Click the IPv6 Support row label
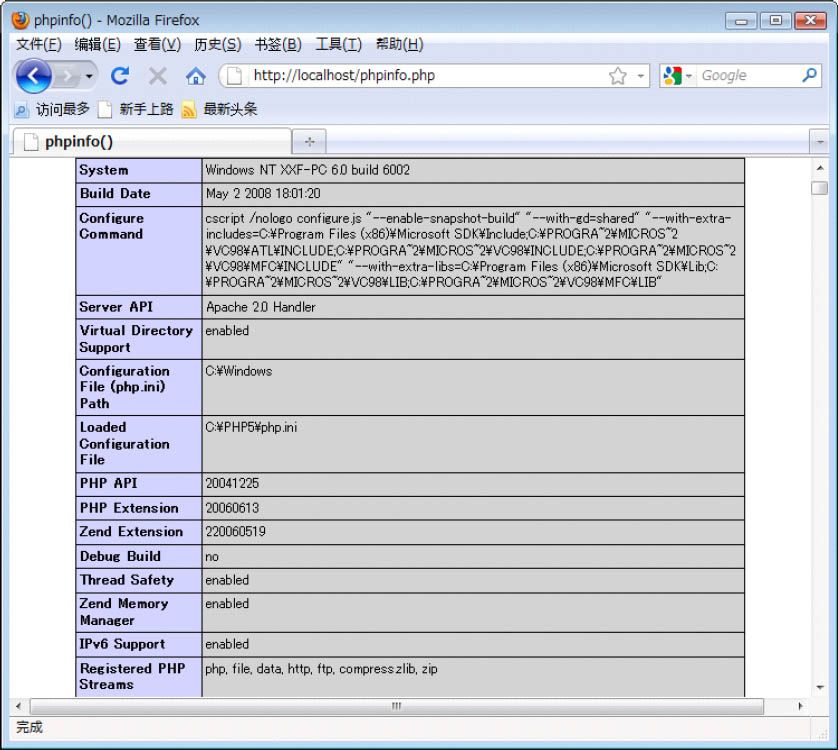The image size is (838, 750). pyautogui.click(x=122, y=644)
